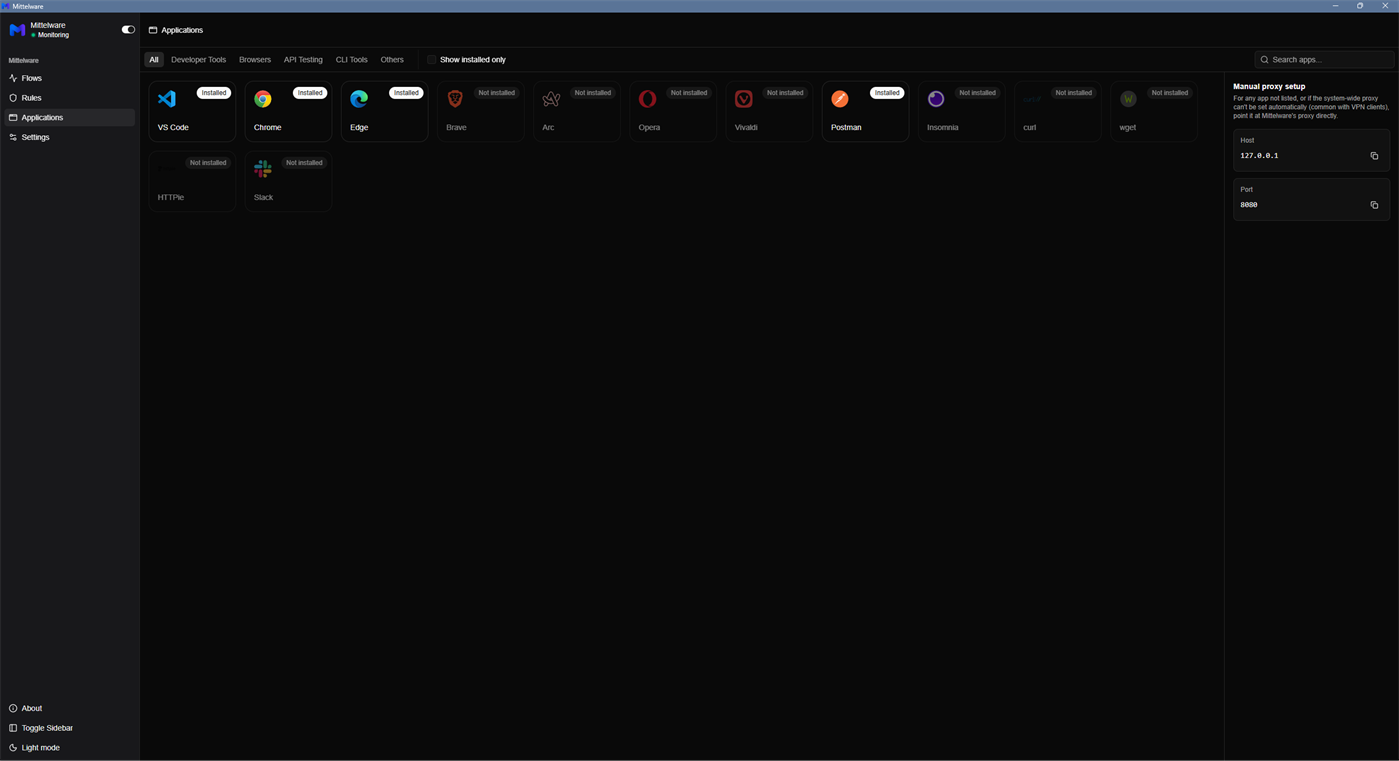Click the Arc app icon
The image size is (1399, 761).
click(x=551, y=99)
